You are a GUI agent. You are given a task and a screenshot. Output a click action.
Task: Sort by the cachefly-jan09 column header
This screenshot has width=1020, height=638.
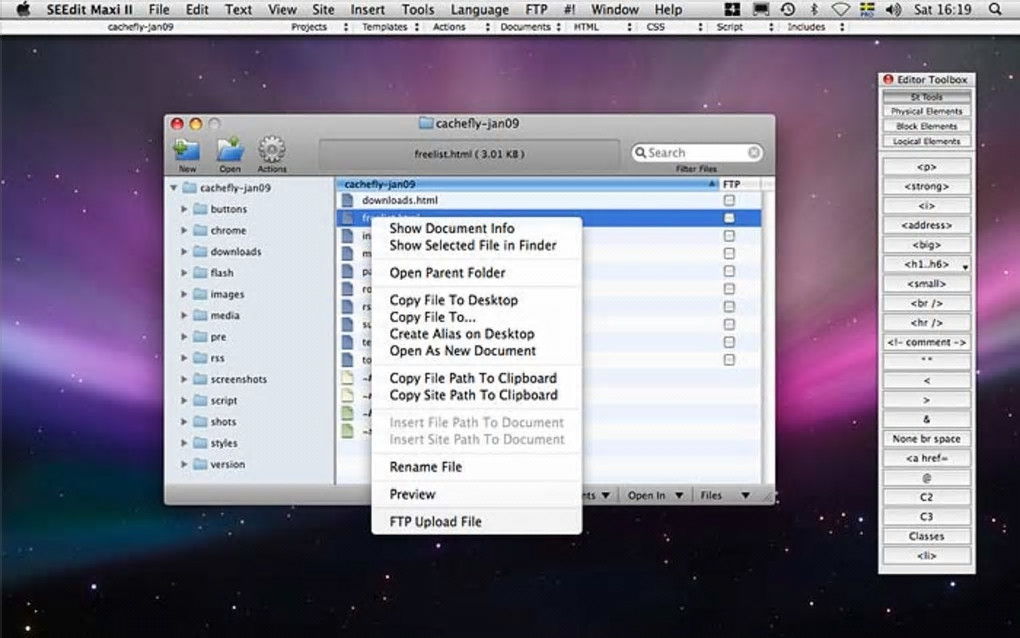tap(528, 184)
